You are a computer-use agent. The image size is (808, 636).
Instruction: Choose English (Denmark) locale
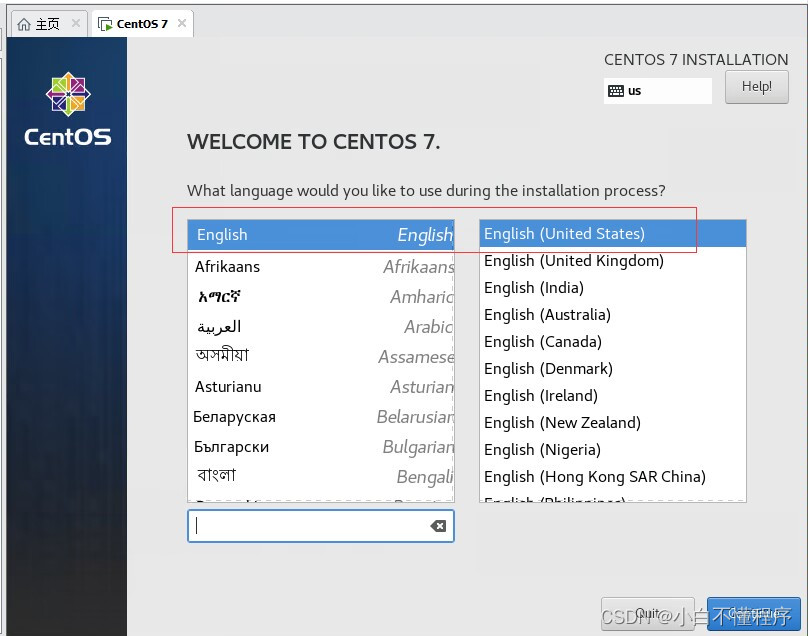pyautogui.click(x=613, y=369)
